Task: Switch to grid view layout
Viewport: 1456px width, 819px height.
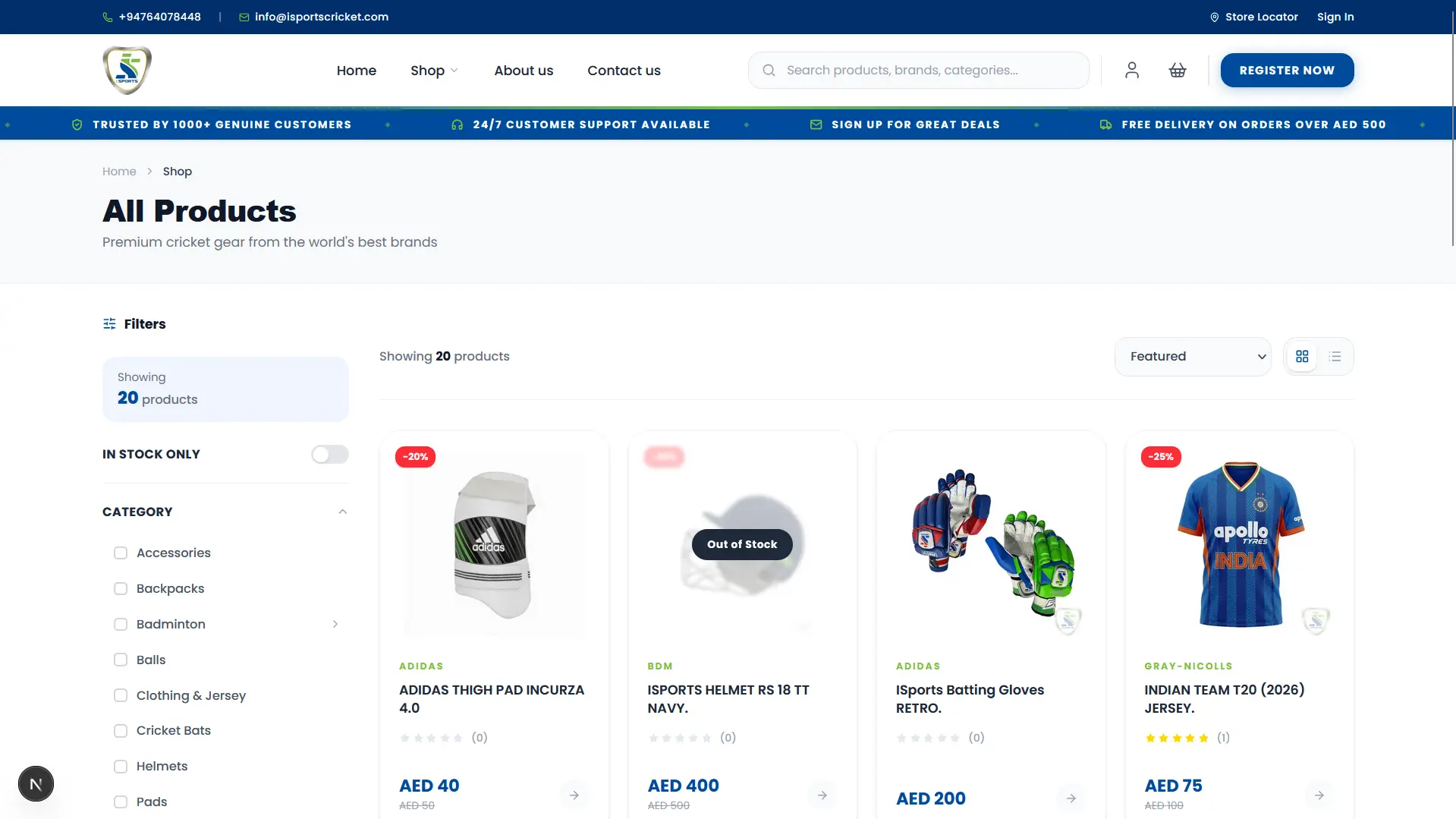Action: click(1302, 356)
